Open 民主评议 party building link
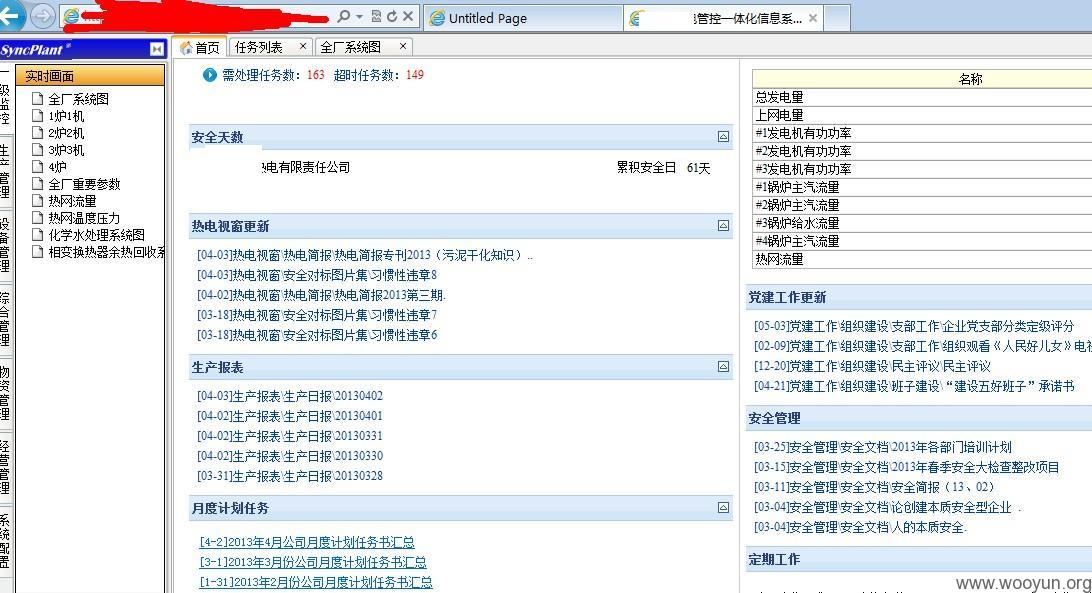The image size is (1092, 593). pos(872,366)
